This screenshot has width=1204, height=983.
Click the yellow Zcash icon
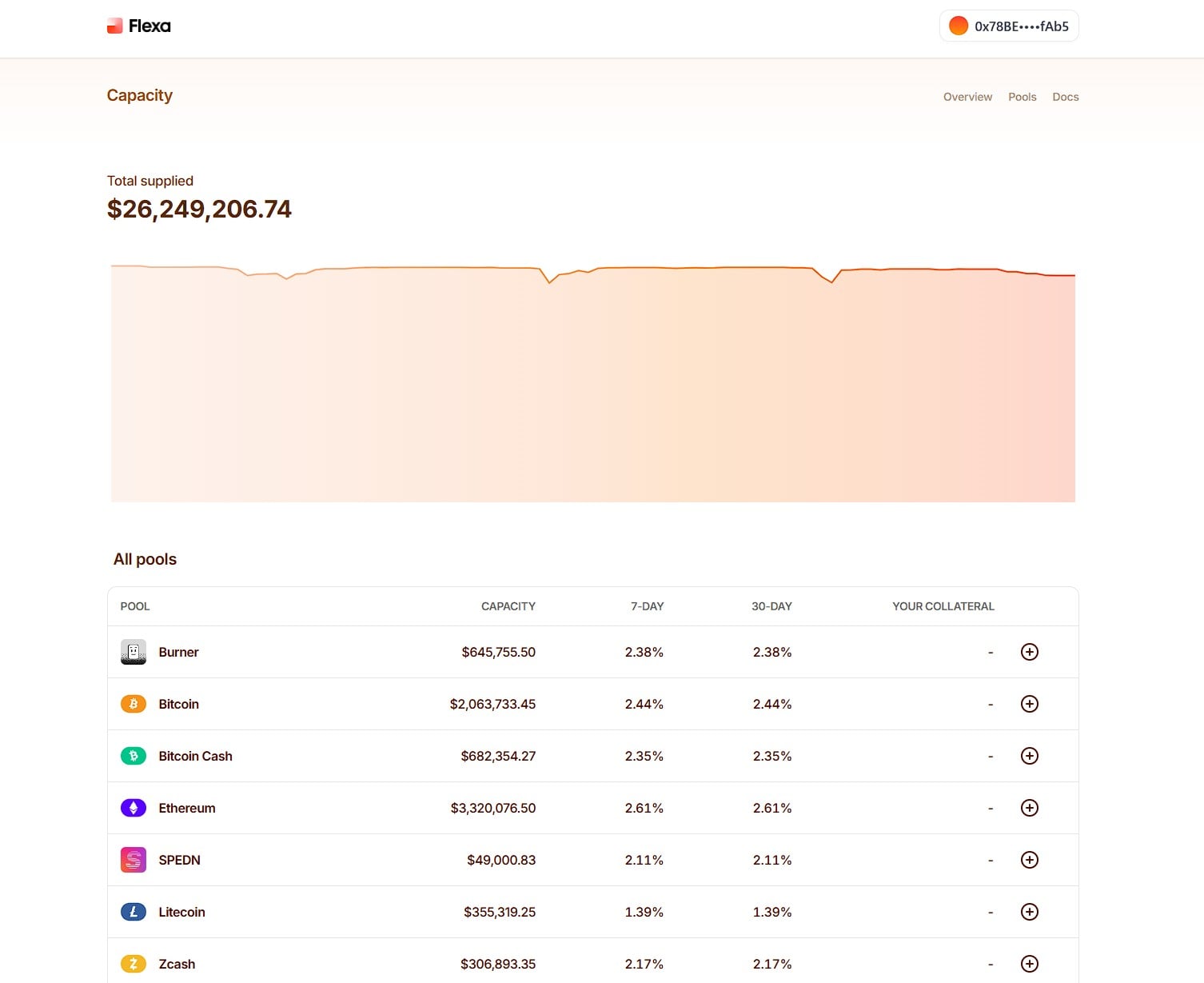134,964
